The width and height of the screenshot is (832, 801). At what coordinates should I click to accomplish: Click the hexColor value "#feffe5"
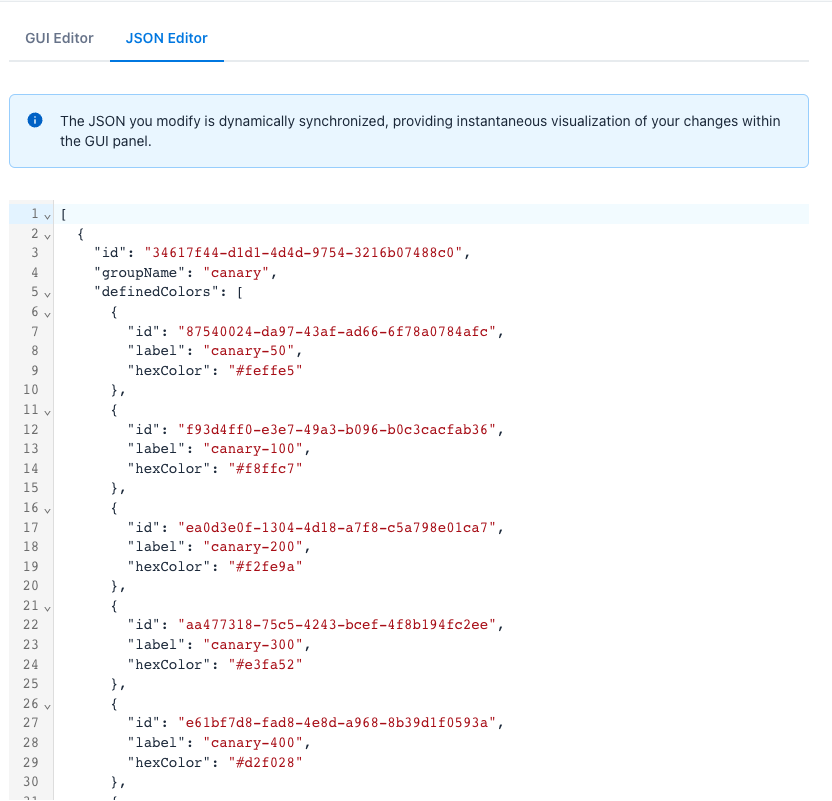(x=265, y=371)
